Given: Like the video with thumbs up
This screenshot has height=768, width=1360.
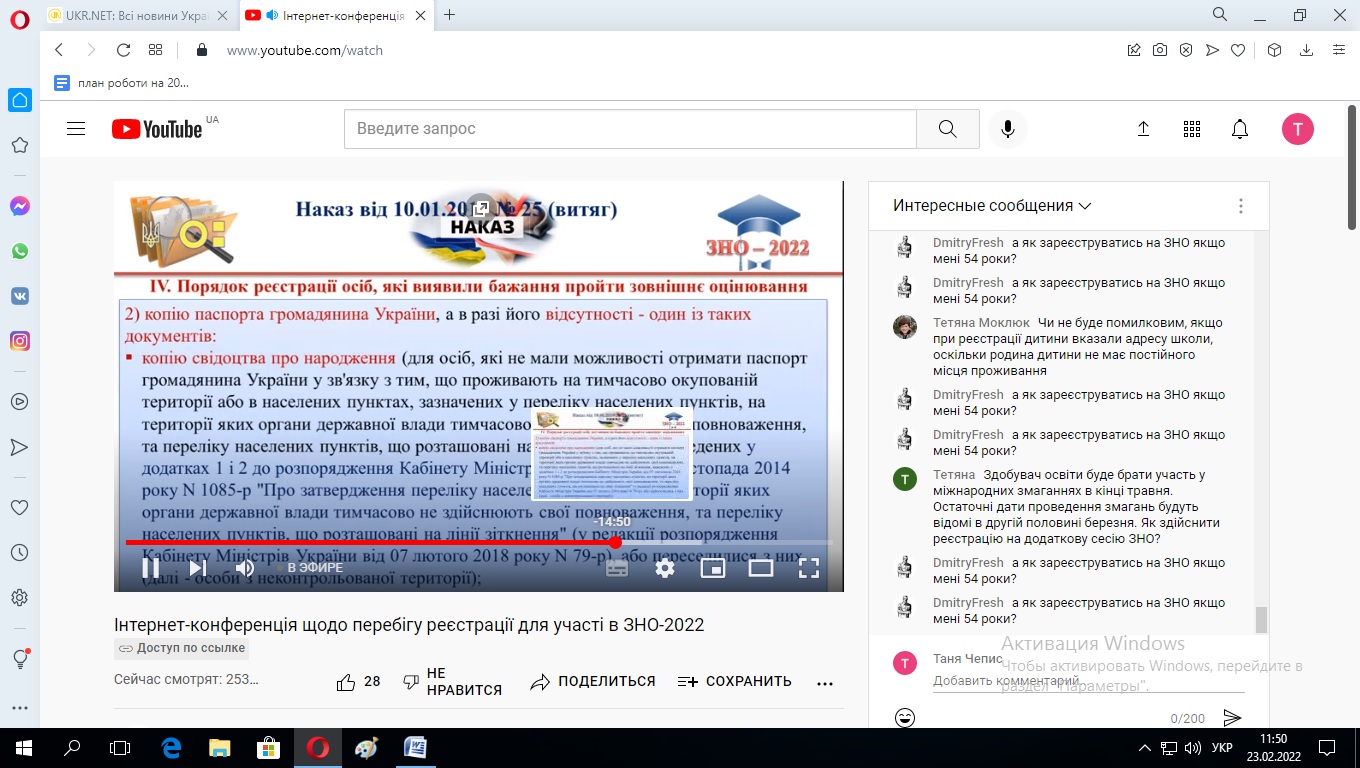Looking at the screenshot, I should tap(346, 682).
